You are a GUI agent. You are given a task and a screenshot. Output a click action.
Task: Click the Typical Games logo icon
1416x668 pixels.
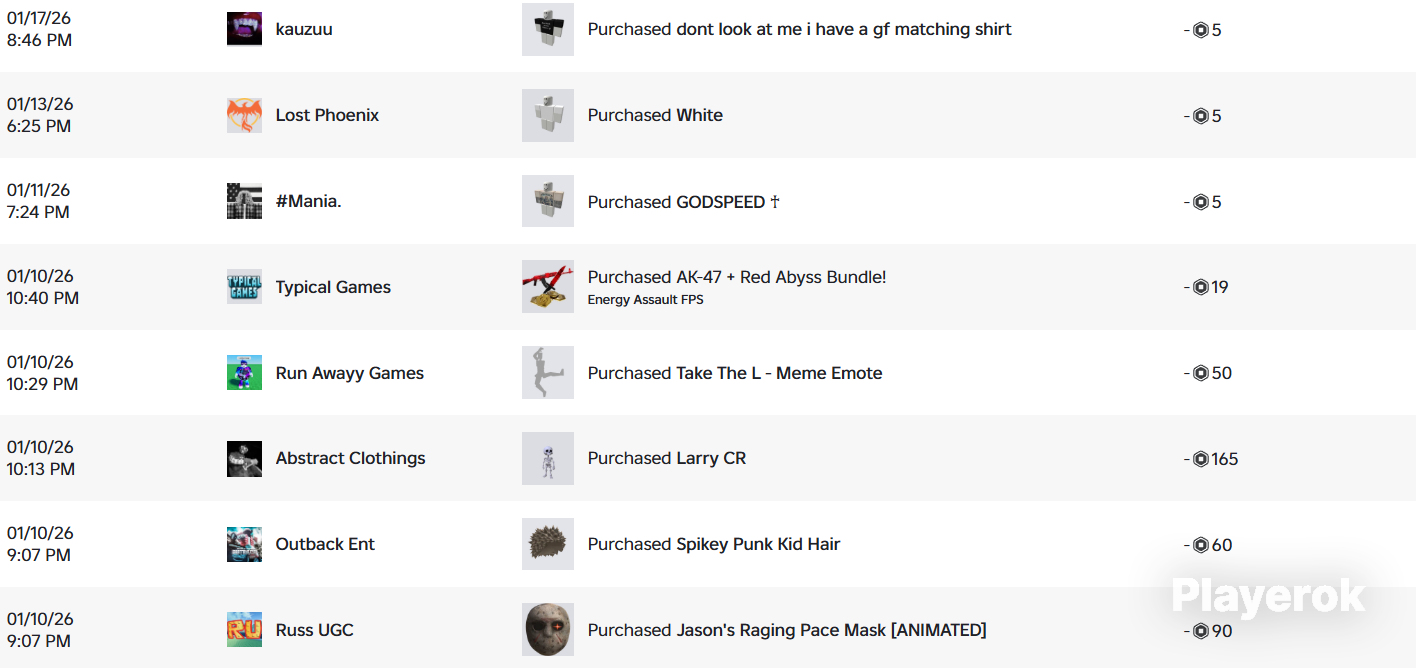pyautogui.click(x=244, y=287)
